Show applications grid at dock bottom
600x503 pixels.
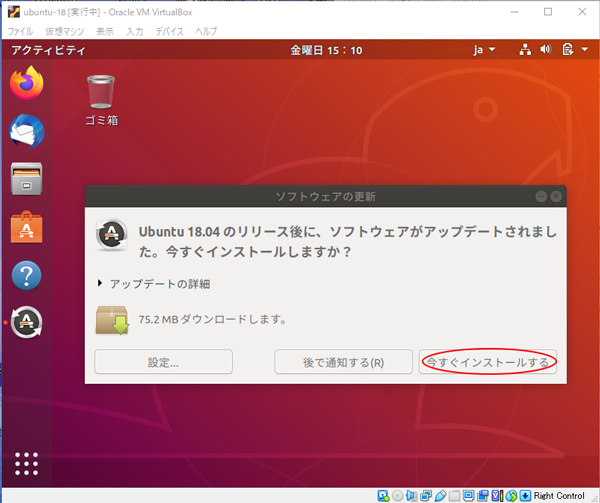tap(26, 464)
